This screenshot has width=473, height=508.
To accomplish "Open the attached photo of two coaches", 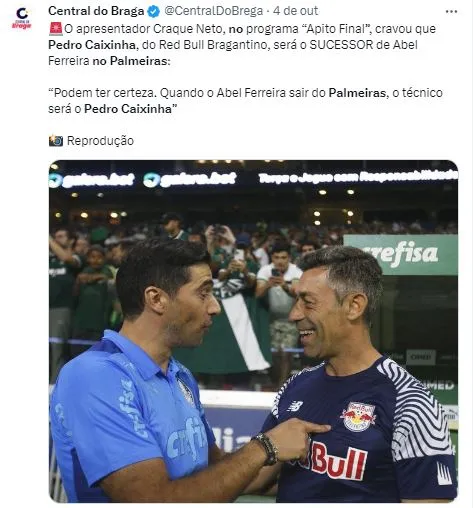I will (253, 331).
